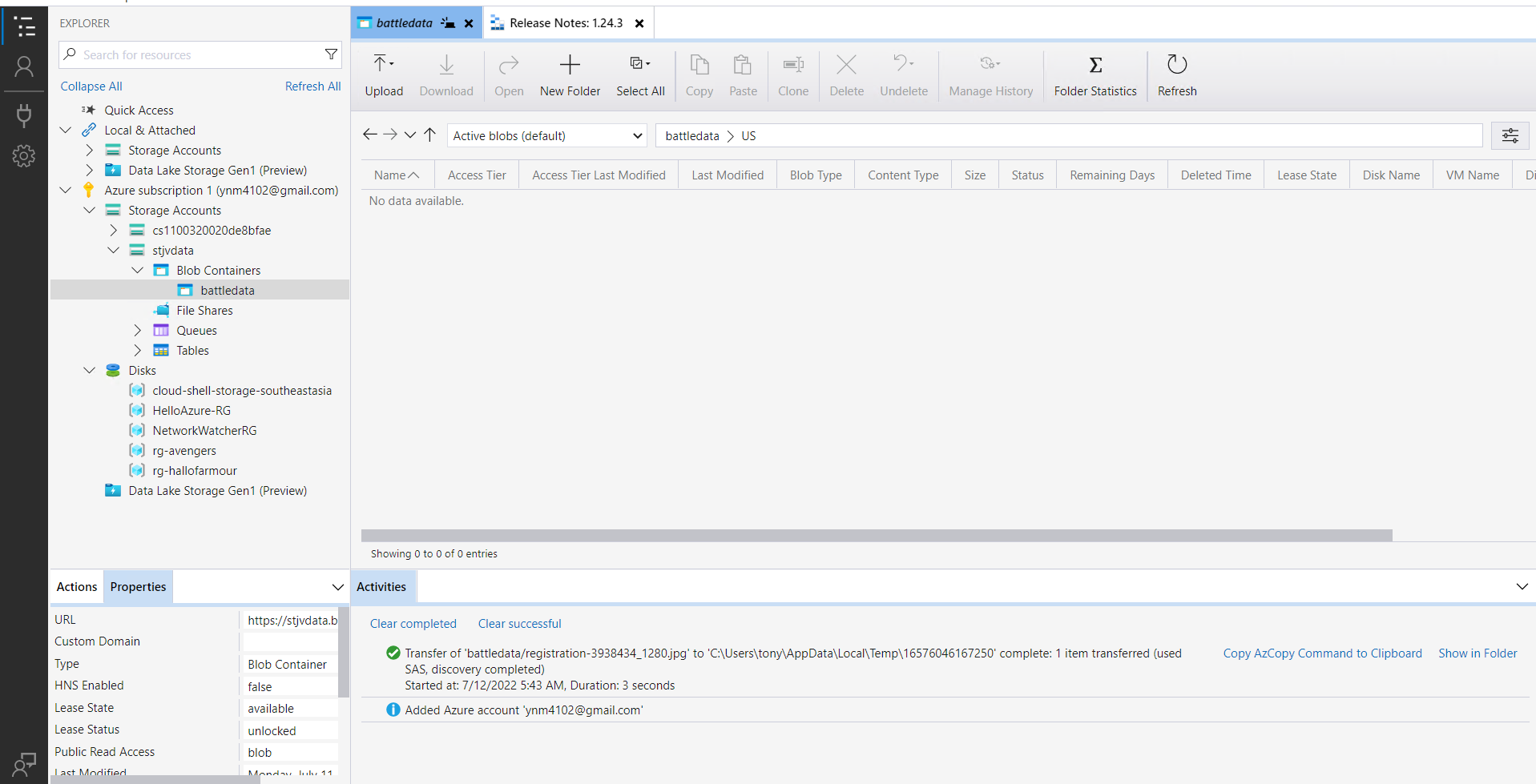Create a New Folder from the toolbar

point(570,76)
